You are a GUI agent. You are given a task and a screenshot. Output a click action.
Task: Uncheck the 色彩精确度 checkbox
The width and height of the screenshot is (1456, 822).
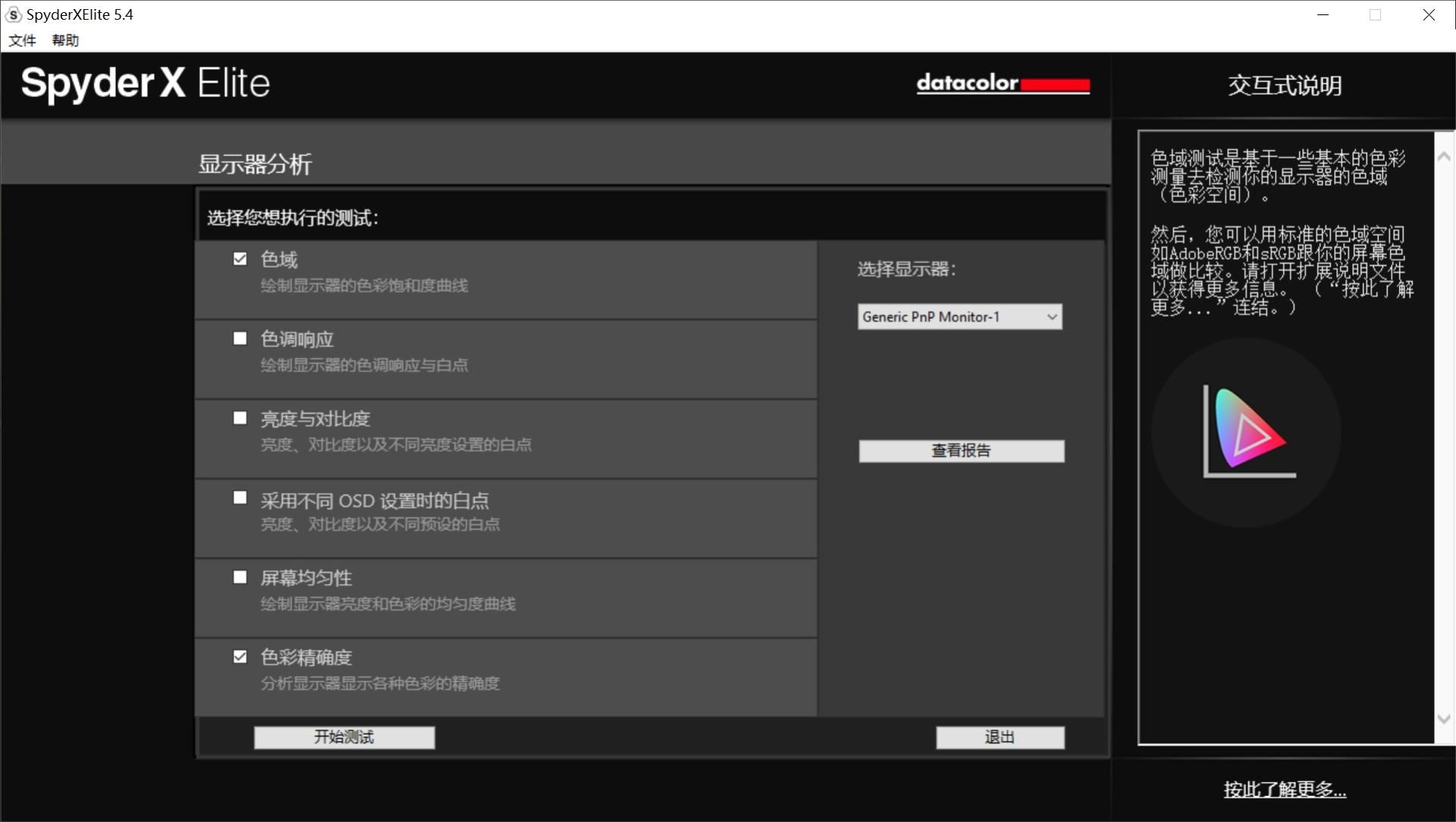tap(240, 657)
